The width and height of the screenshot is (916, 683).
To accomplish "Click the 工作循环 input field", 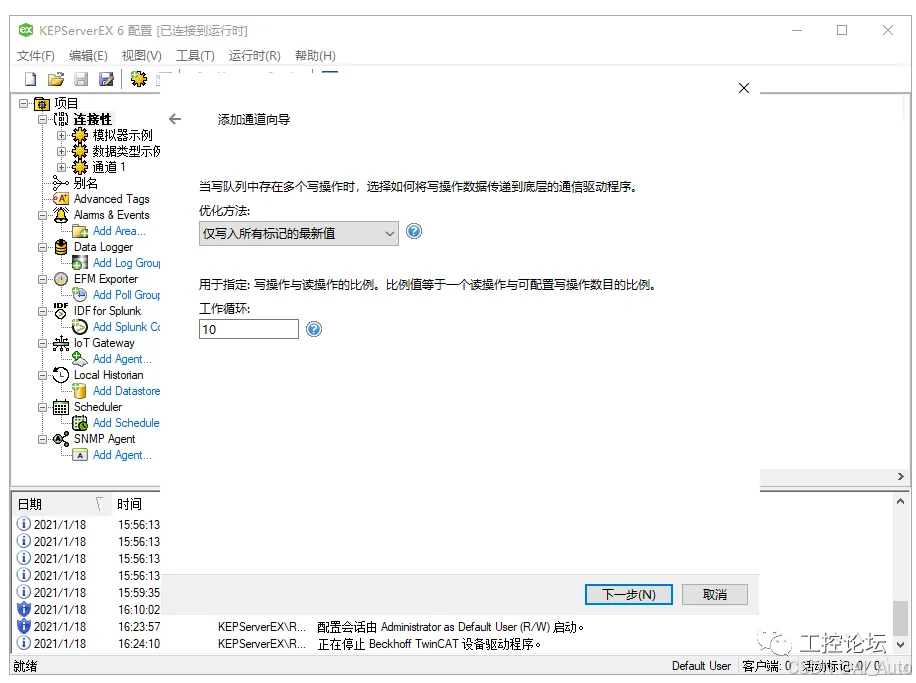I will (x=249, y=330).
